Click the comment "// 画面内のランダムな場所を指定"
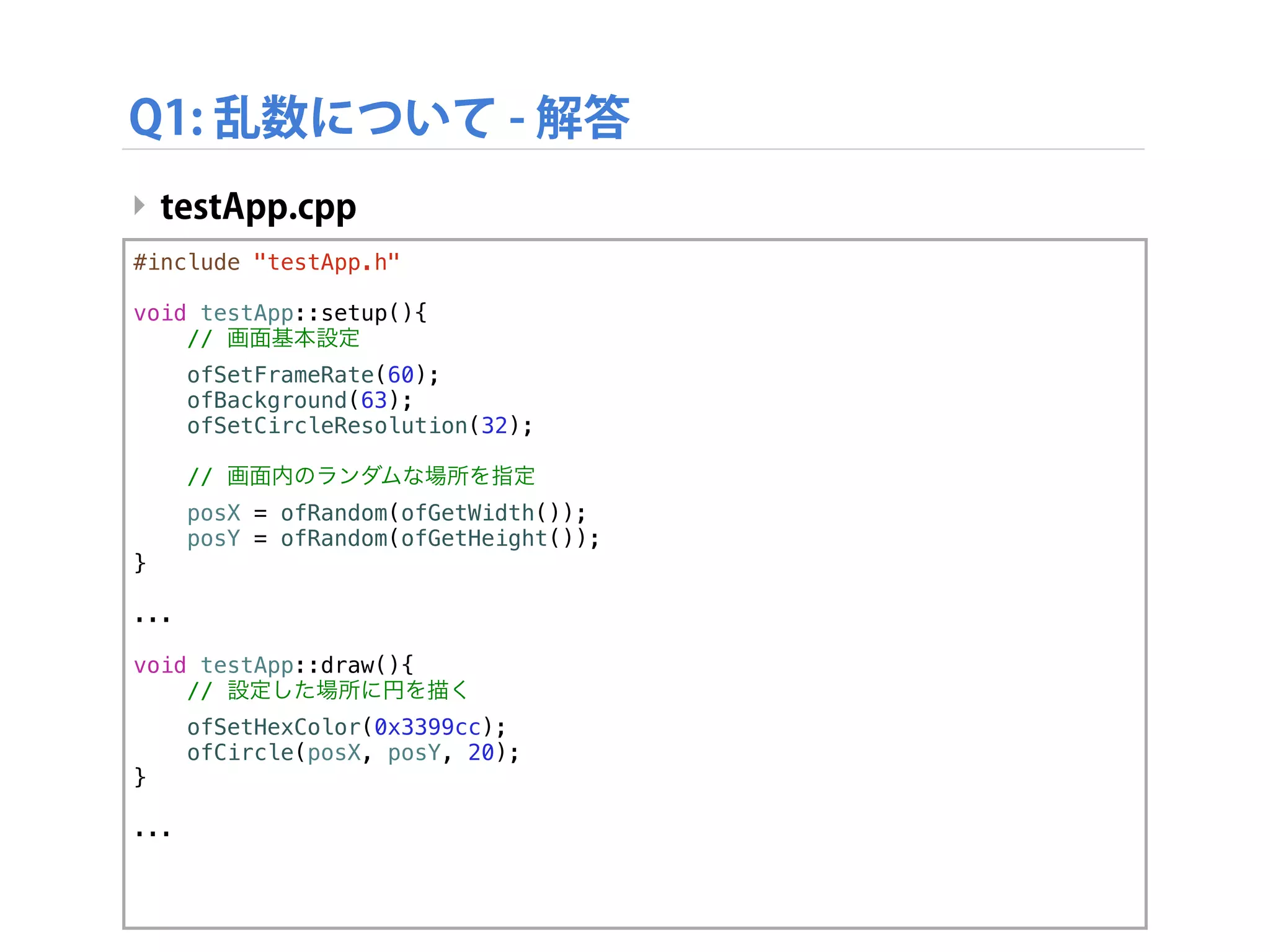 point(361,476)
